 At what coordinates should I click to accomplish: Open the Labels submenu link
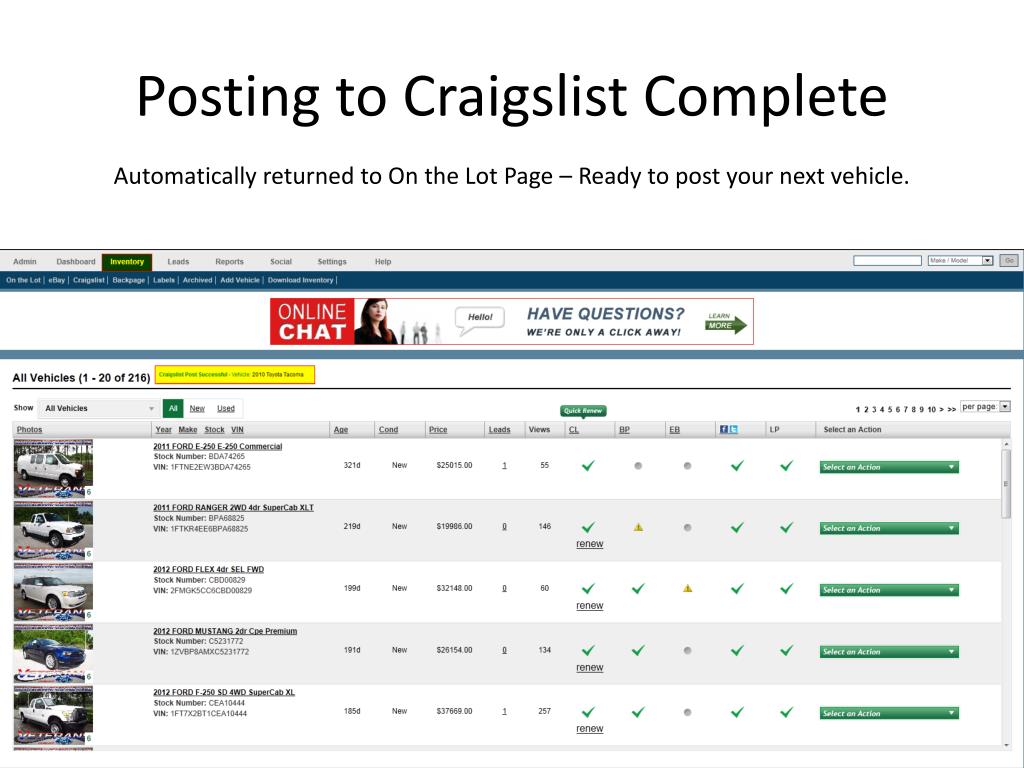point(164,280)
